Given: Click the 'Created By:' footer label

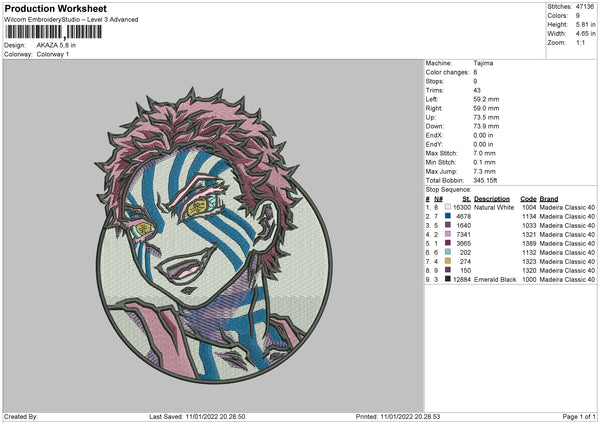Looking at the screenshot, I should pyautogui.click(x=21, y=416).
